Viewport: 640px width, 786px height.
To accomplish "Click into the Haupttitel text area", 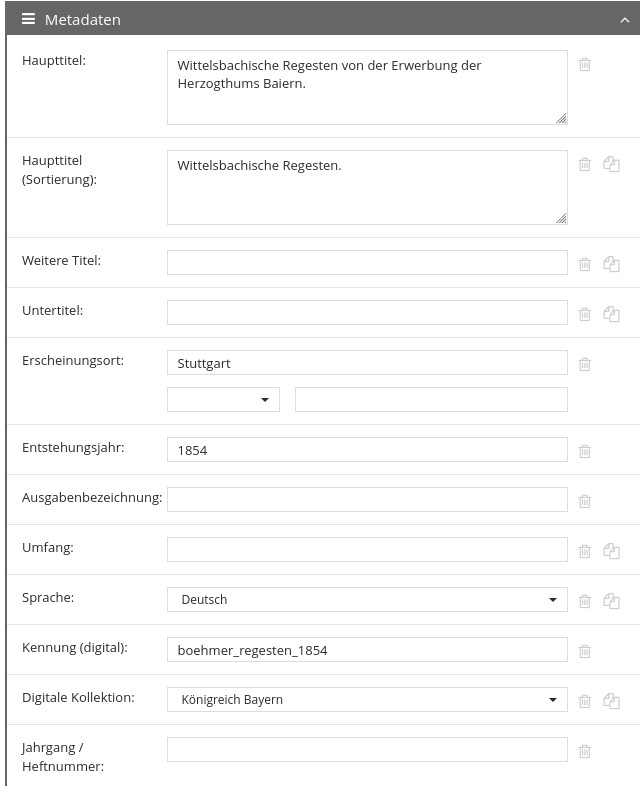I will click(x=367, y=87).
